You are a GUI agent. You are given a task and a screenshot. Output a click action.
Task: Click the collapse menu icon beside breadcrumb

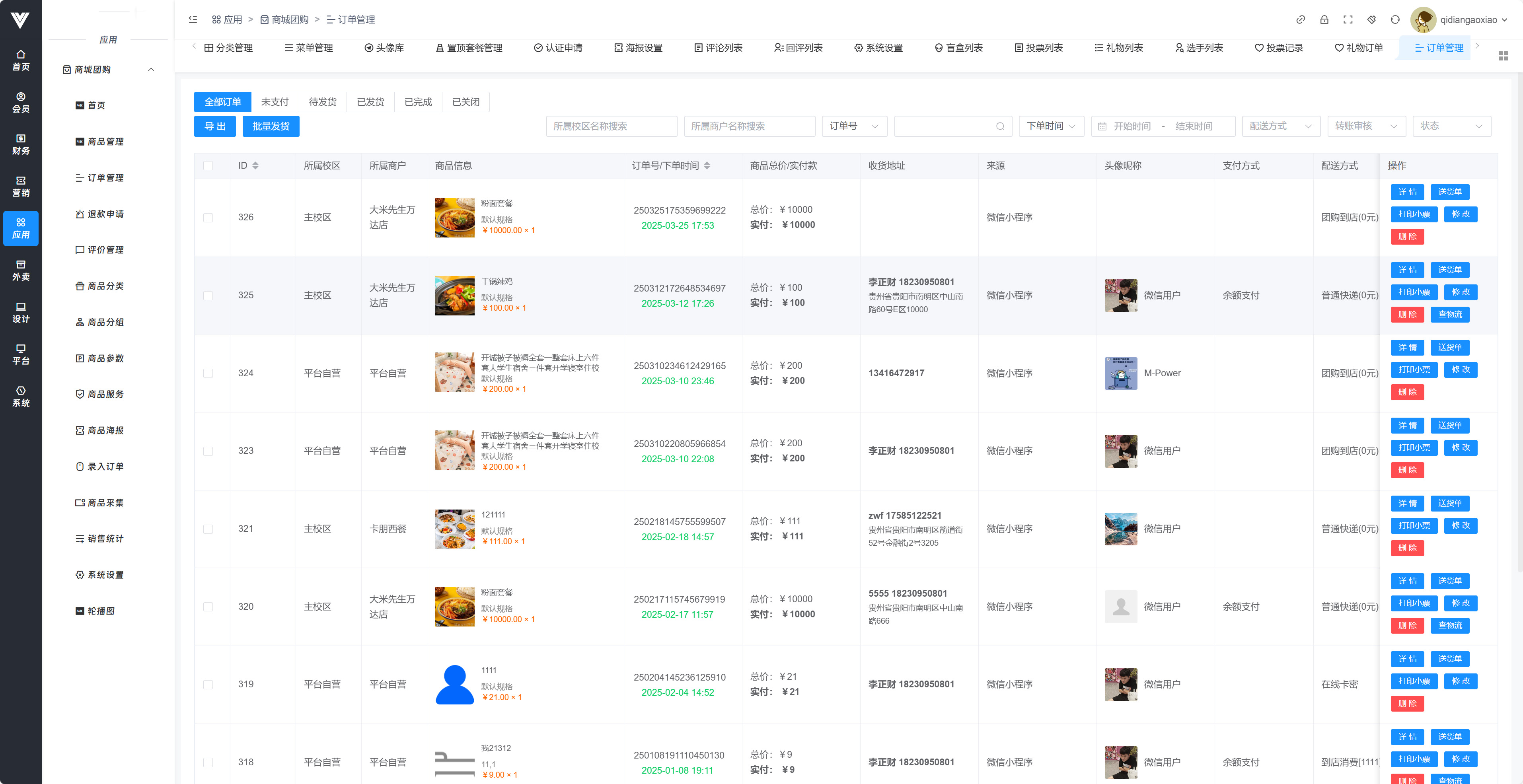pos(193,19)
